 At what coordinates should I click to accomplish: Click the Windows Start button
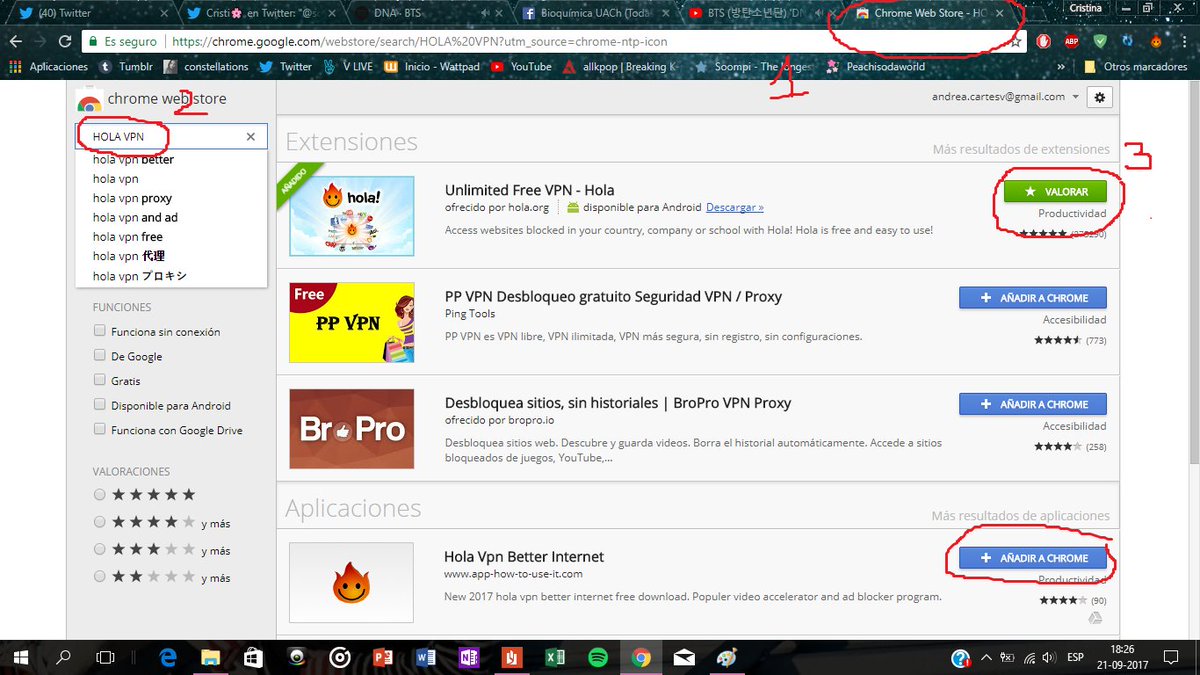pos(21,657)
